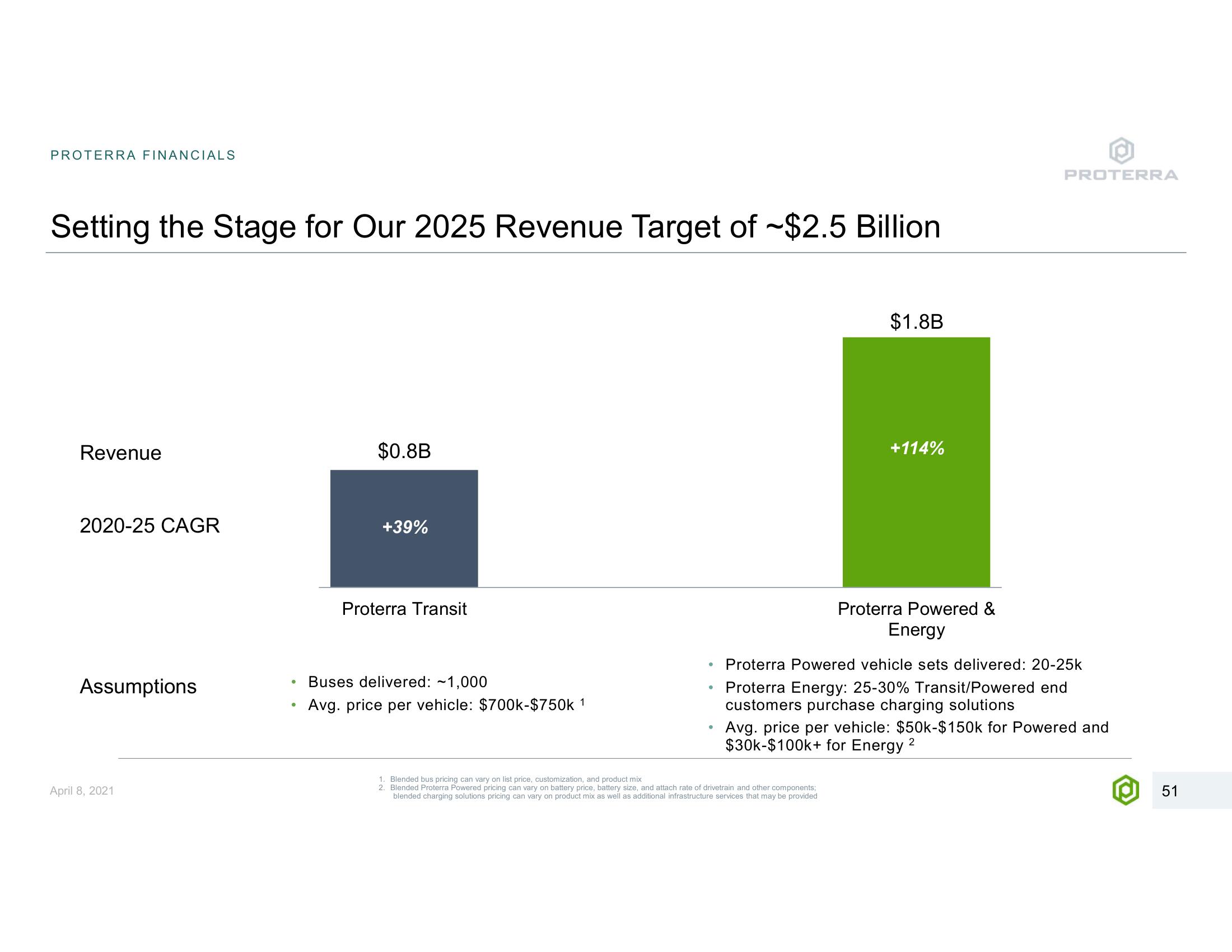Click the green Proterra hexagon icon near page number
The image size is (1232, 952).
pyautogui.click(x=1126, y=790)
